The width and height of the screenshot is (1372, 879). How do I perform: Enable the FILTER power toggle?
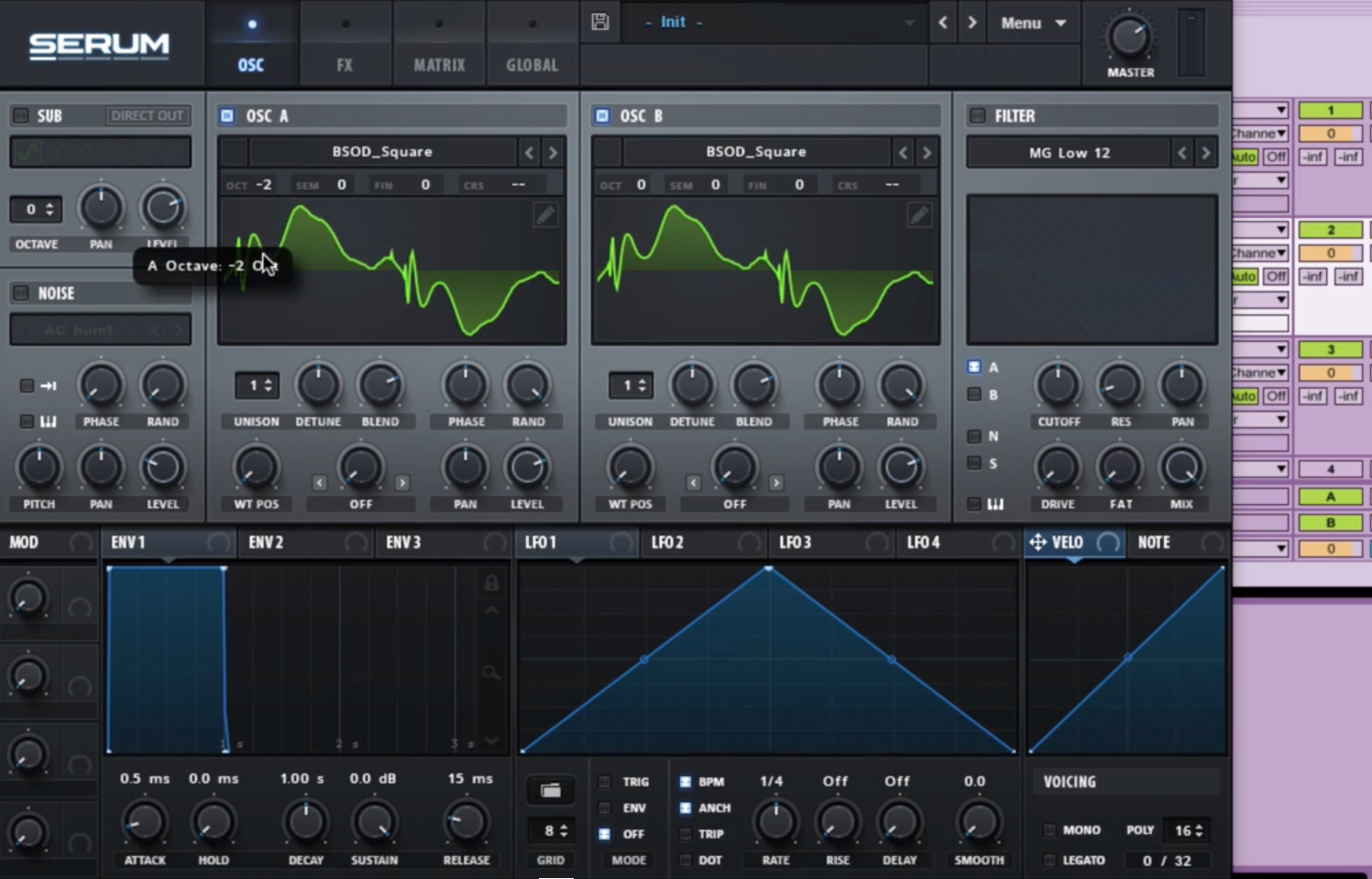coord(978,115)
